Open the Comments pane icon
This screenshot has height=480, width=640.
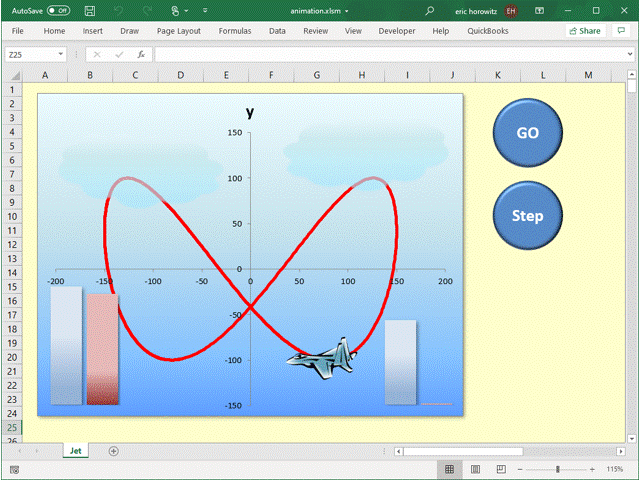point(622,31)
